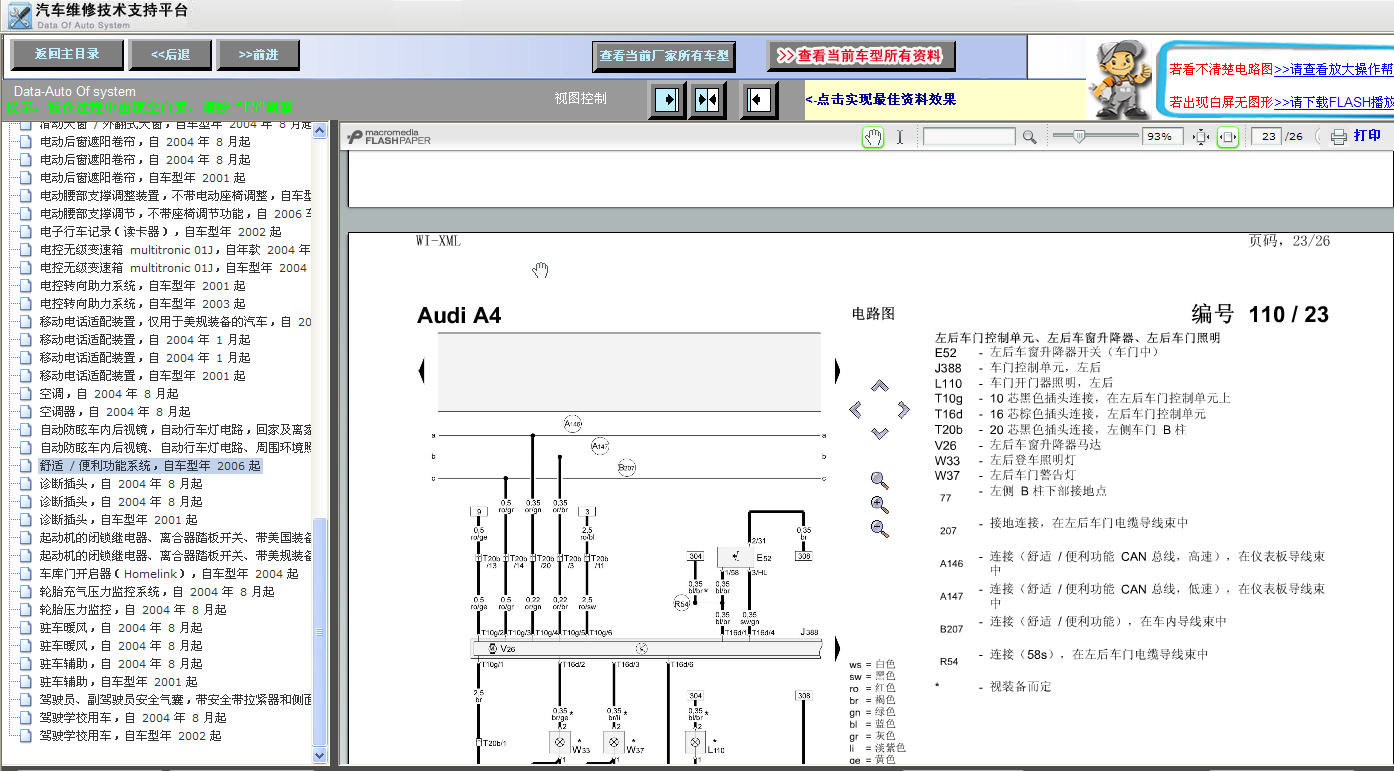
Task: Open 轮胎充气压力监控系统，自 2004 年 8 月起
Action: (x=157, y=592)
